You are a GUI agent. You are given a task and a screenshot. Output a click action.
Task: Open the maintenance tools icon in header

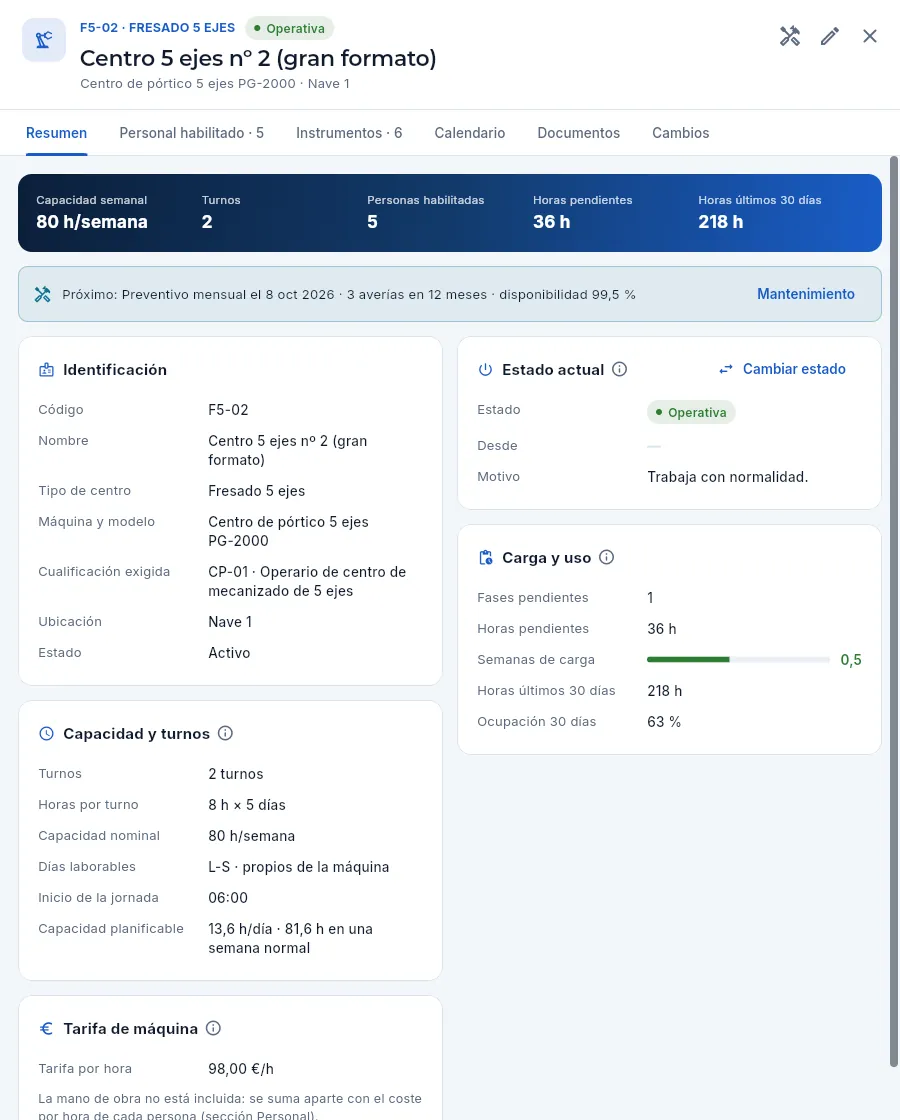pos(789,36)
